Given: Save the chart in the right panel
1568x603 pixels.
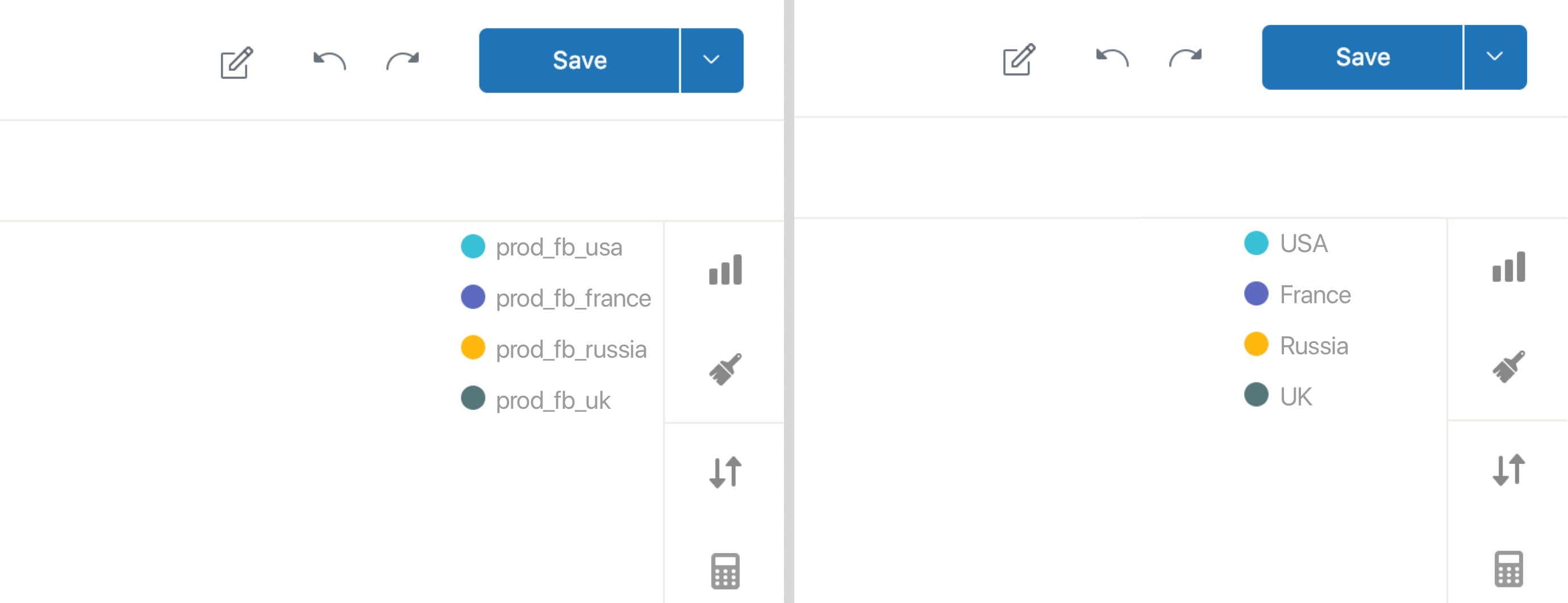Looking at the screenshot, I should click(x=1362, y=57).
